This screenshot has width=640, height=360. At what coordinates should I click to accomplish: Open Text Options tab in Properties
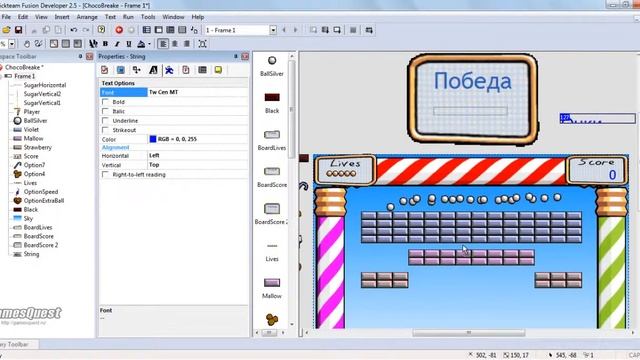pos(153,70)
